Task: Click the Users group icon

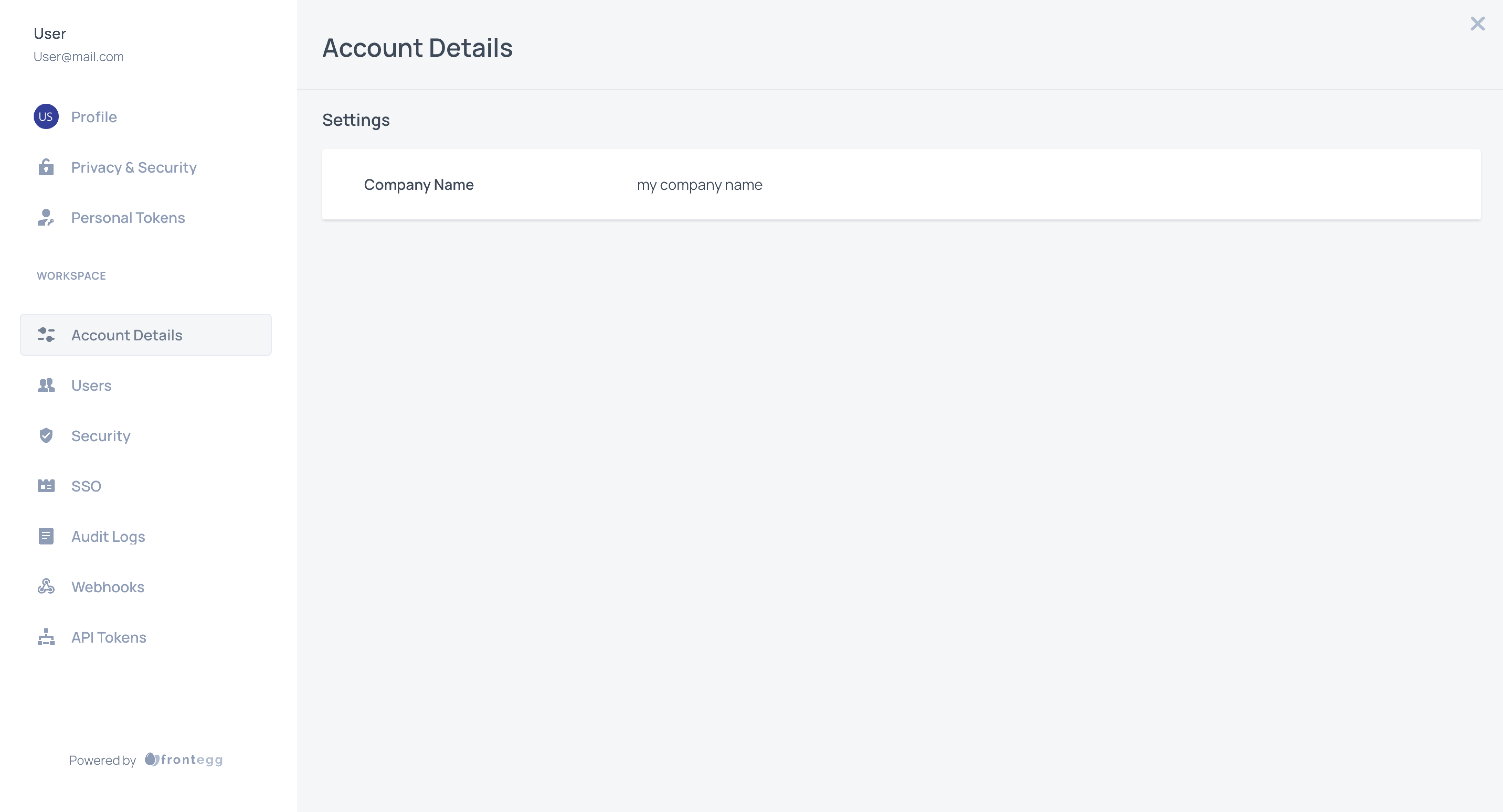Action: [x=46, y=385]
